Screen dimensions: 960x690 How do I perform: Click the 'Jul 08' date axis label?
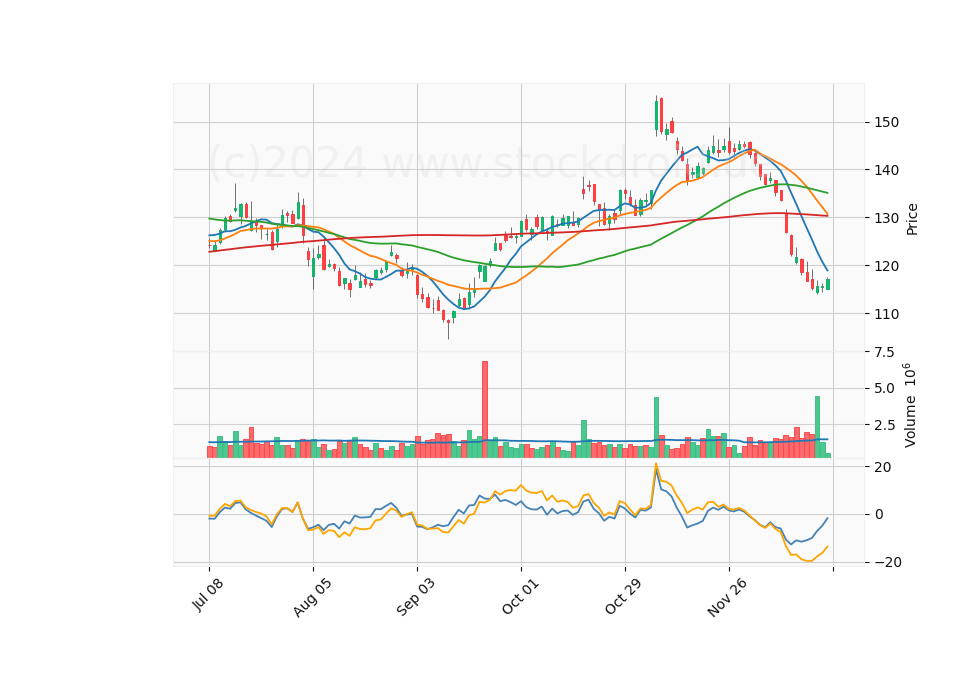[208, 594]
